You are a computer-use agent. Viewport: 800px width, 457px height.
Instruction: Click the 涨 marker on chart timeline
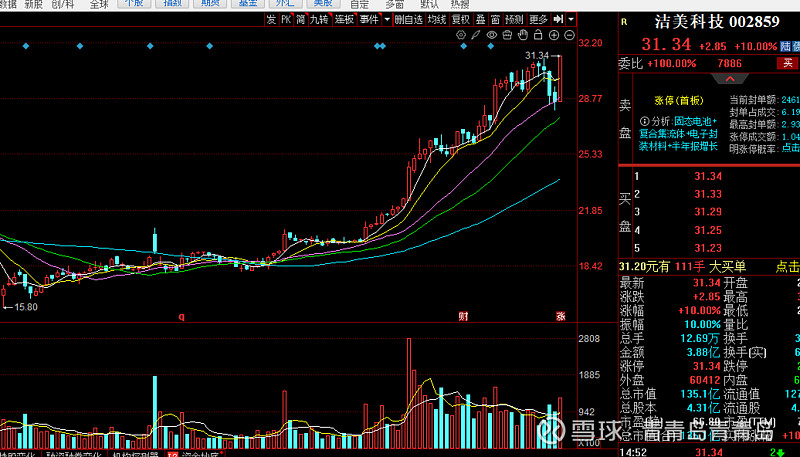tap(560, 317)
